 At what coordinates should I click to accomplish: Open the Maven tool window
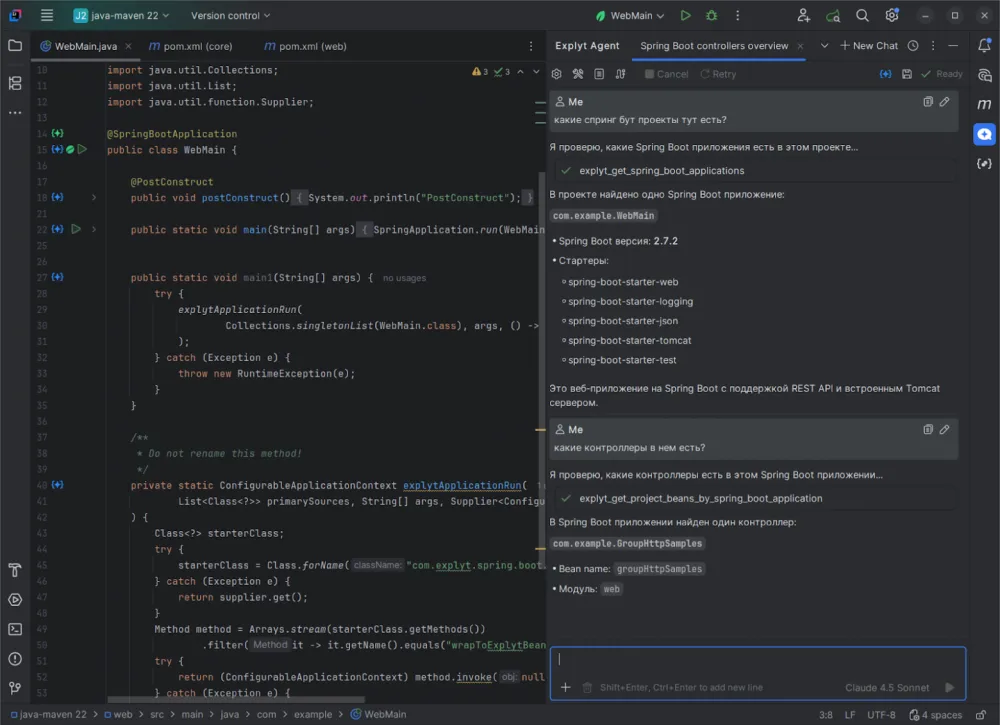pos(984,104)
